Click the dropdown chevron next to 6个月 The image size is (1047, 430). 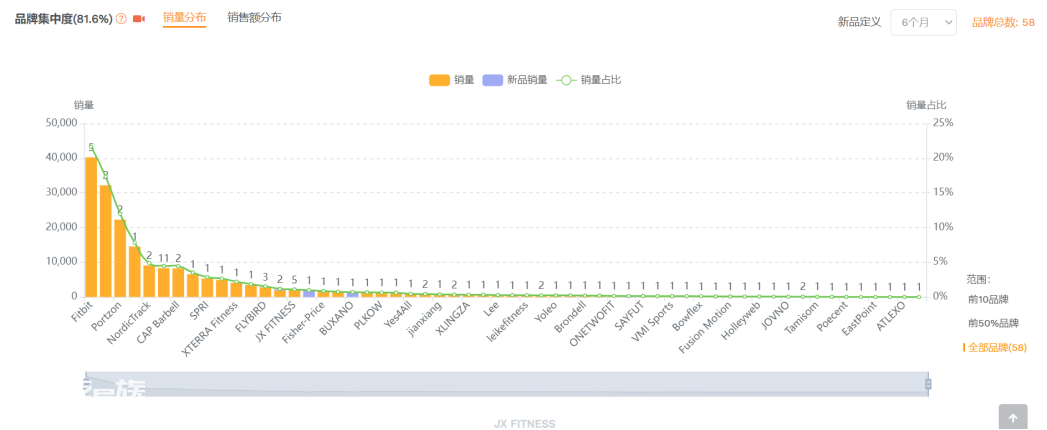point(947,23)
